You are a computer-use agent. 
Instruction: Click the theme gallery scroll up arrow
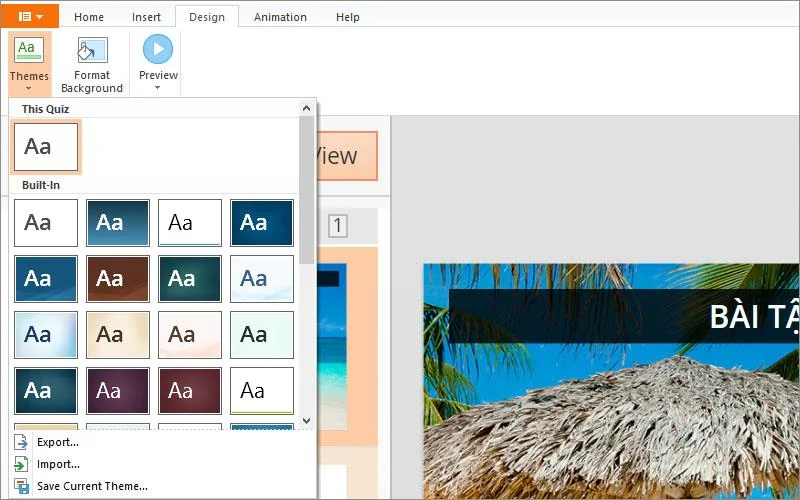306,108
